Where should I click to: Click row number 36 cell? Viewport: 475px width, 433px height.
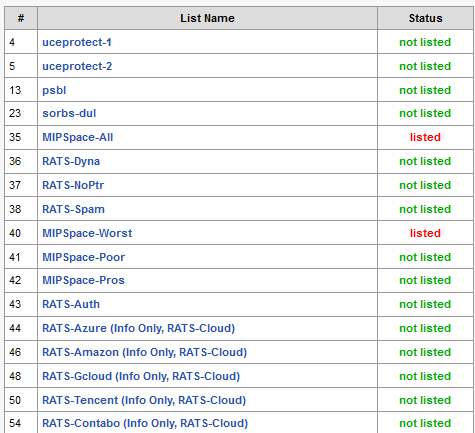coord(21,161)
